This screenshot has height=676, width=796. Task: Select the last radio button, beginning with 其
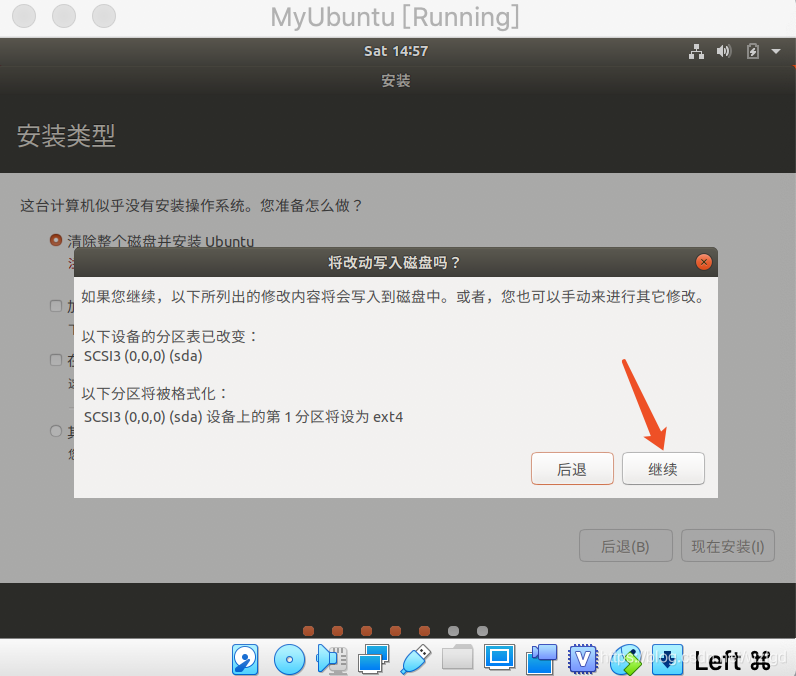56,431
